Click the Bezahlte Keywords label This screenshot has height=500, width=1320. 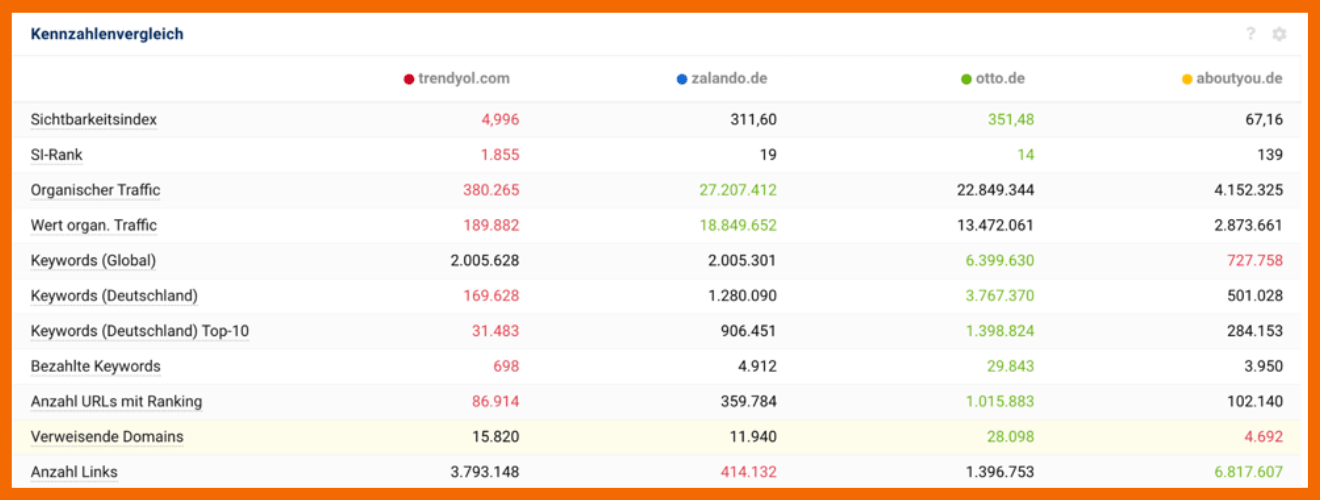[x=95, y=366]
